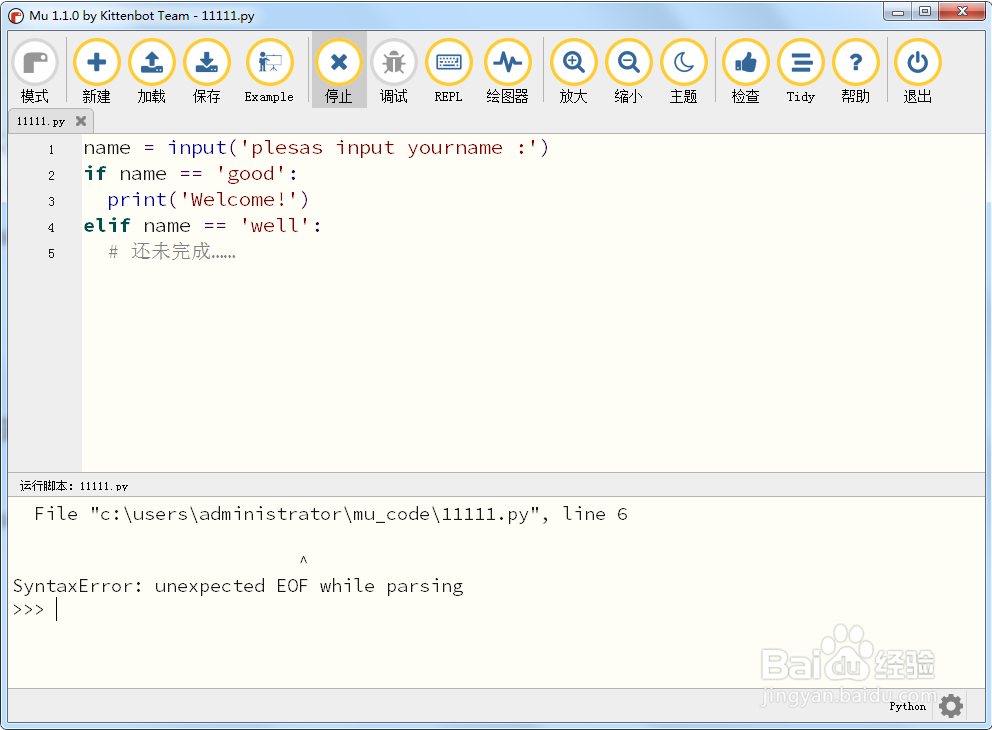Viewport: 992px width, 730px height.
Task: Open the Example browser
Action: [268, 62]
